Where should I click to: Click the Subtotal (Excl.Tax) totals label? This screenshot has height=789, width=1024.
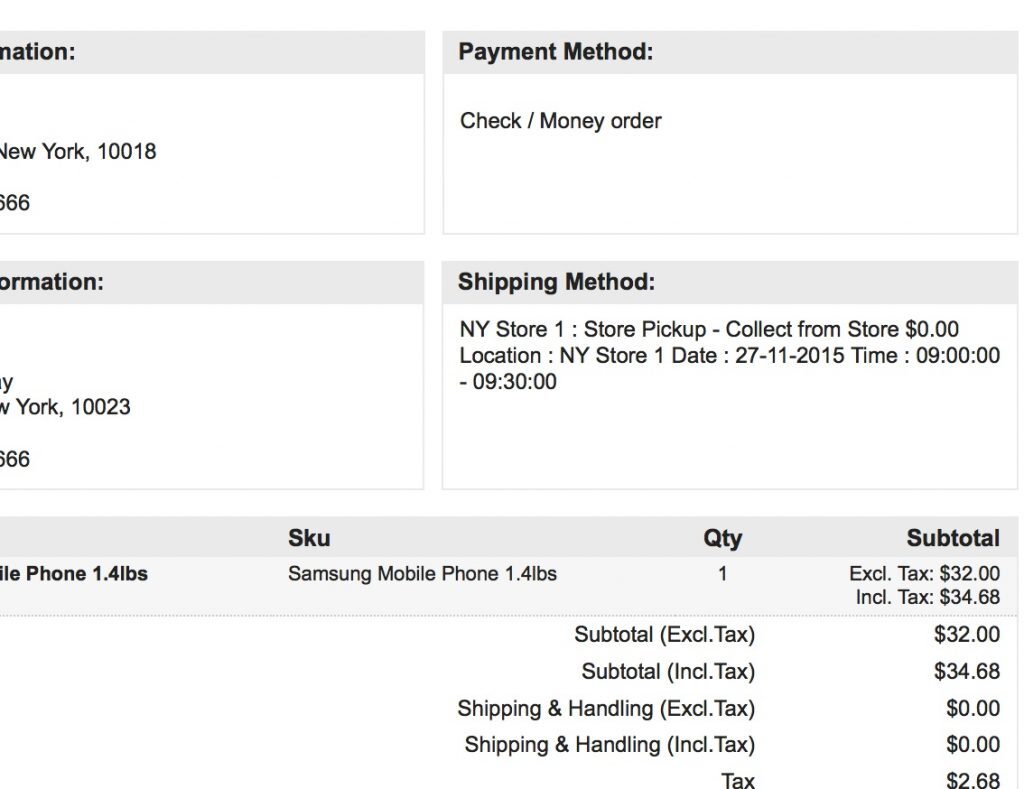(x=664, y=634)
